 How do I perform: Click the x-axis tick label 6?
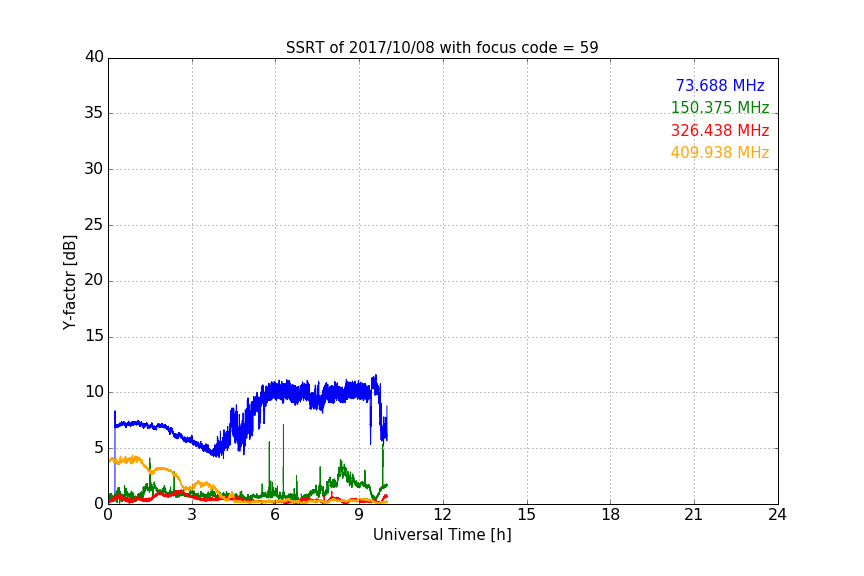(275, 515)
